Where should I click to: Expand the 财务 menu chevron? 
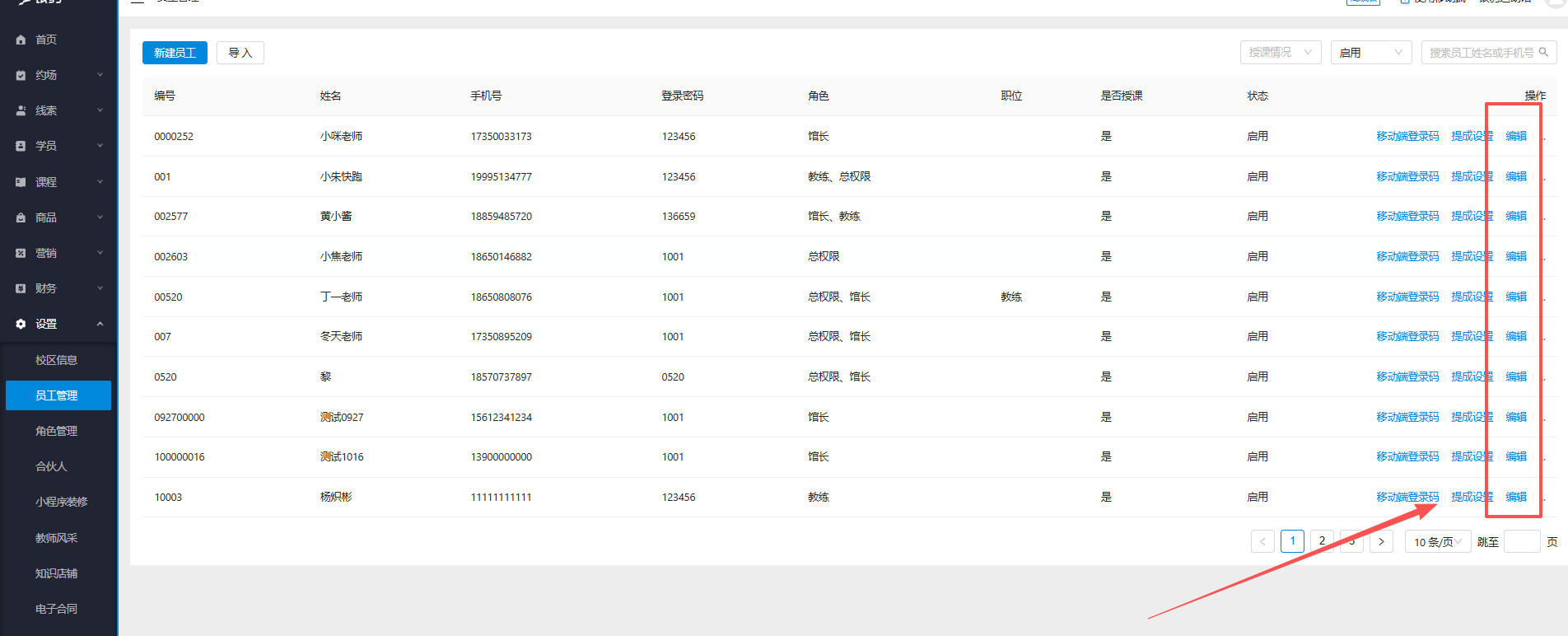(x=100, y=288)
